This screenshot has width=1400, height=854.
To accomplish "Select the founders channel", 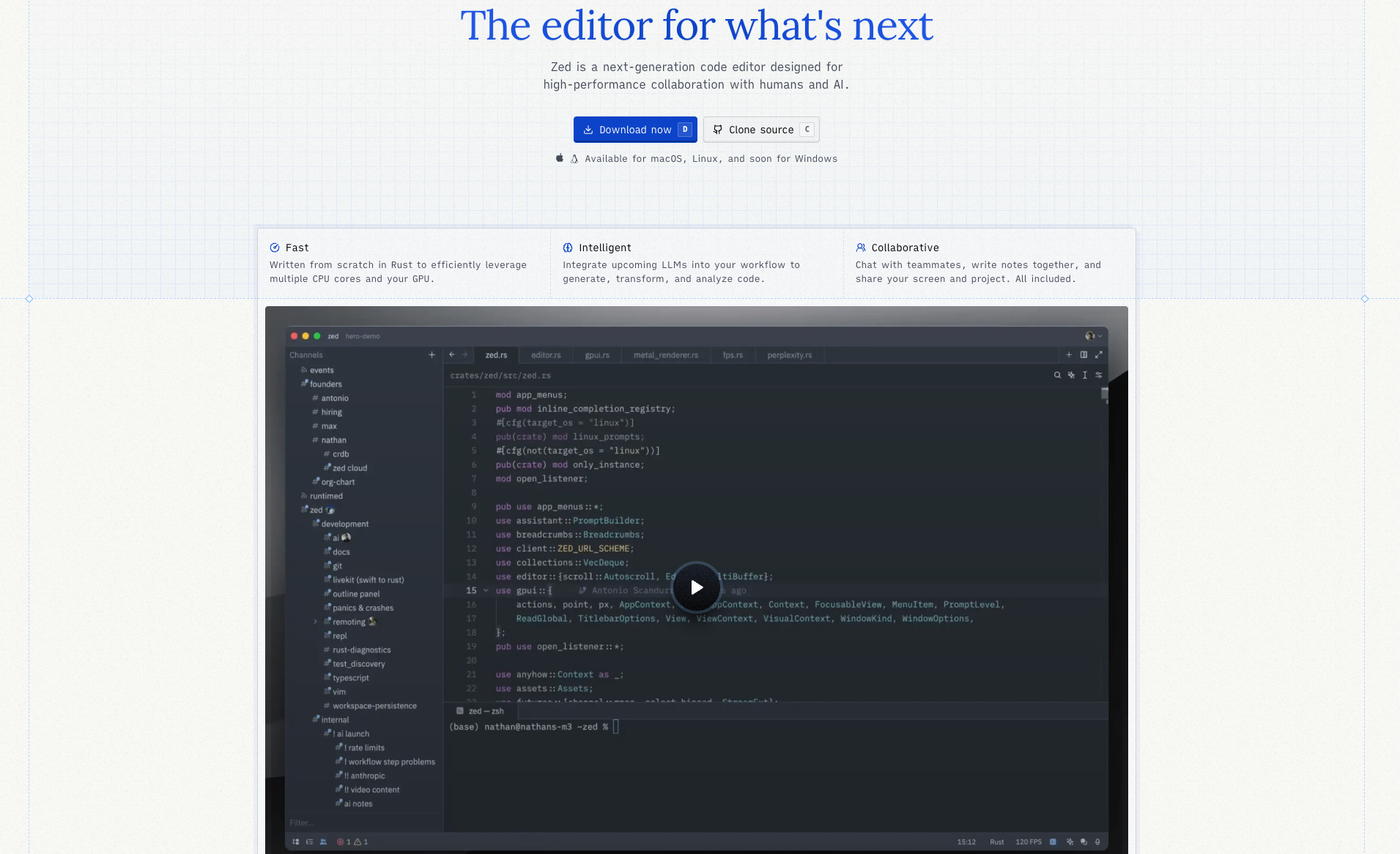I will coord(322,384).
